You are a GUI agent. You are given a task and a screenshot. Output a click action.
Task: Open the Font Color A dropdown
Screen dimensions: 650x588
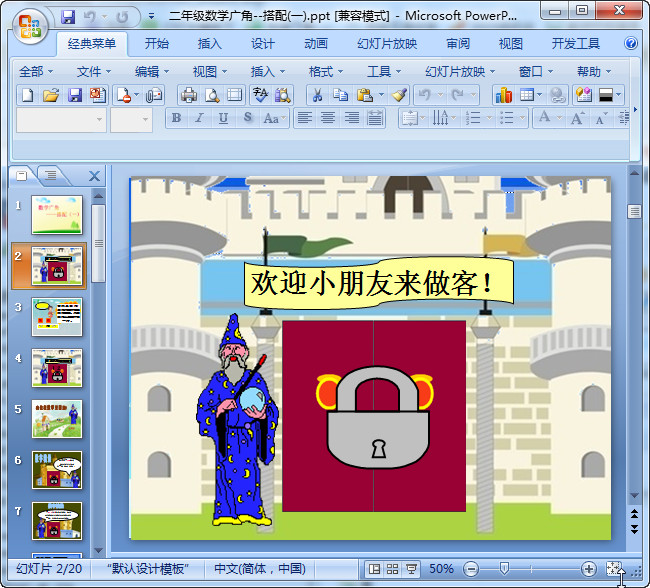click(559, 118)
